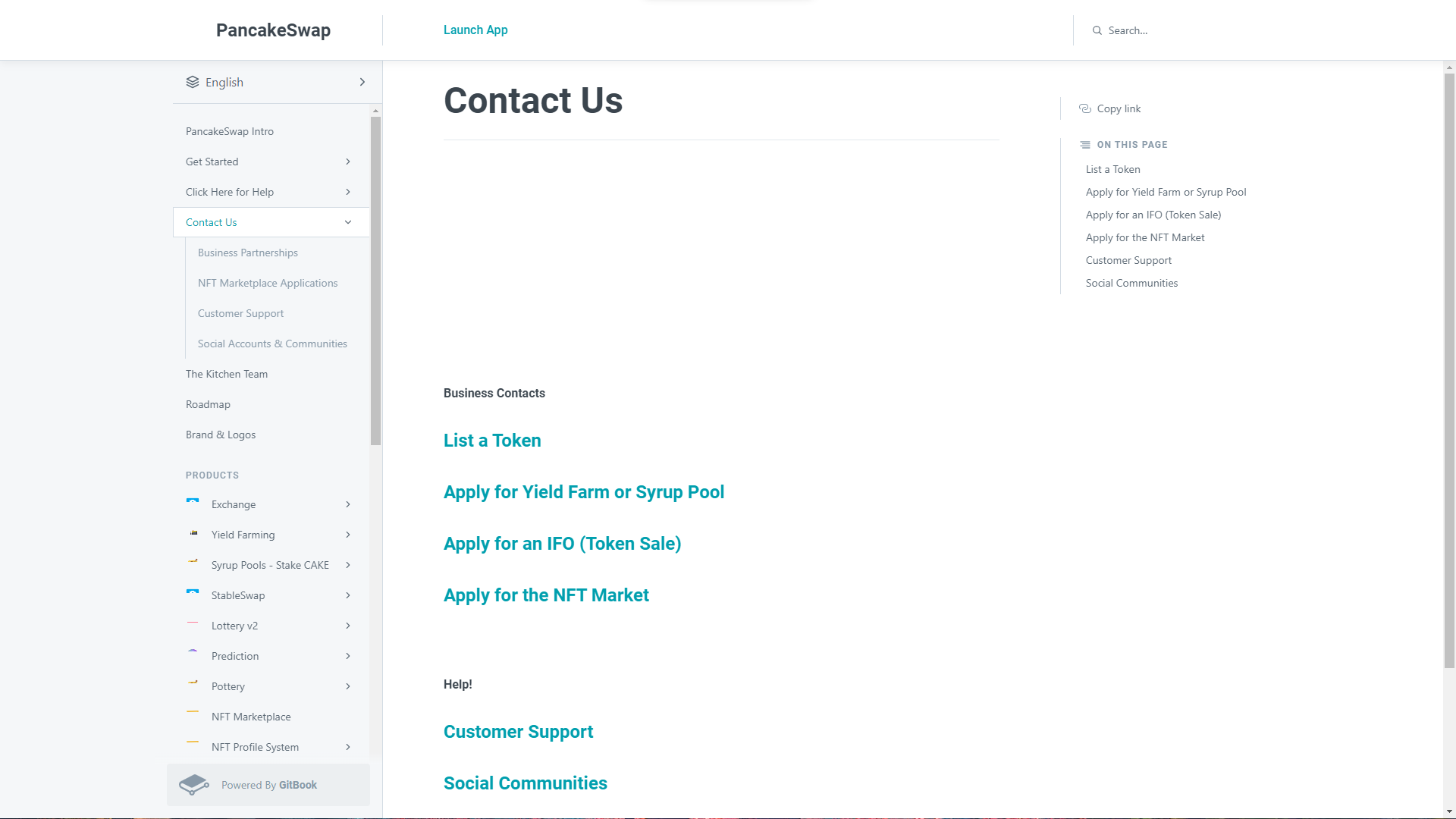This screenshot has width=1456, height=819.
Task: Select The Kitchen Team page
Action: click(226, 374)
